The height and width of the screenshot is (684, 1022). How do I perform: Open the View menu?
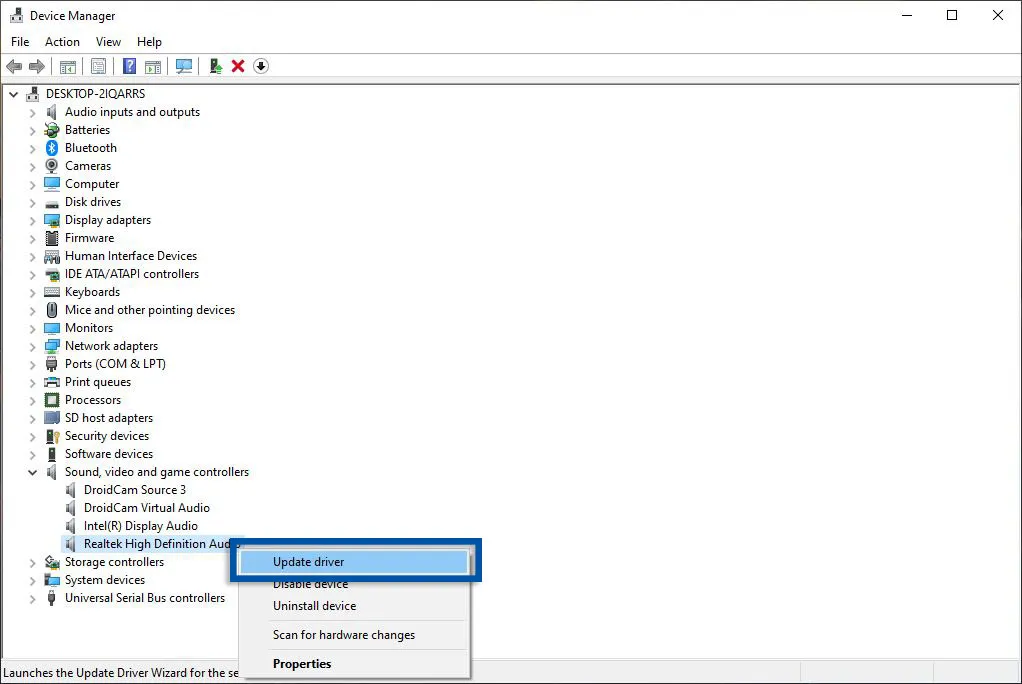[108, 42]
